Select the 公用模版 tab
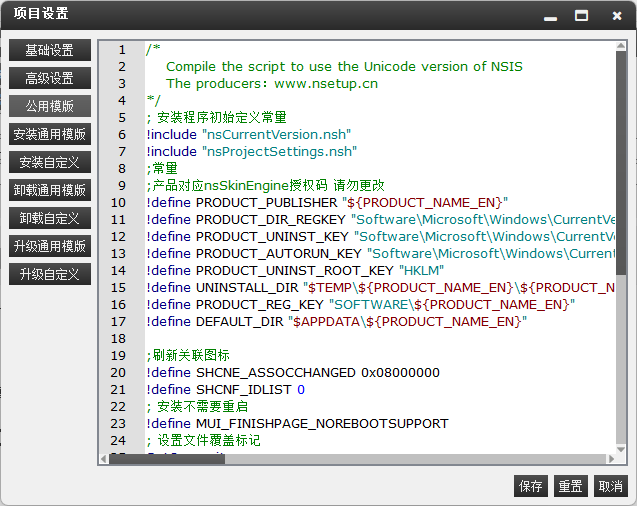637x506 pixels. click(x=50, y=106)
